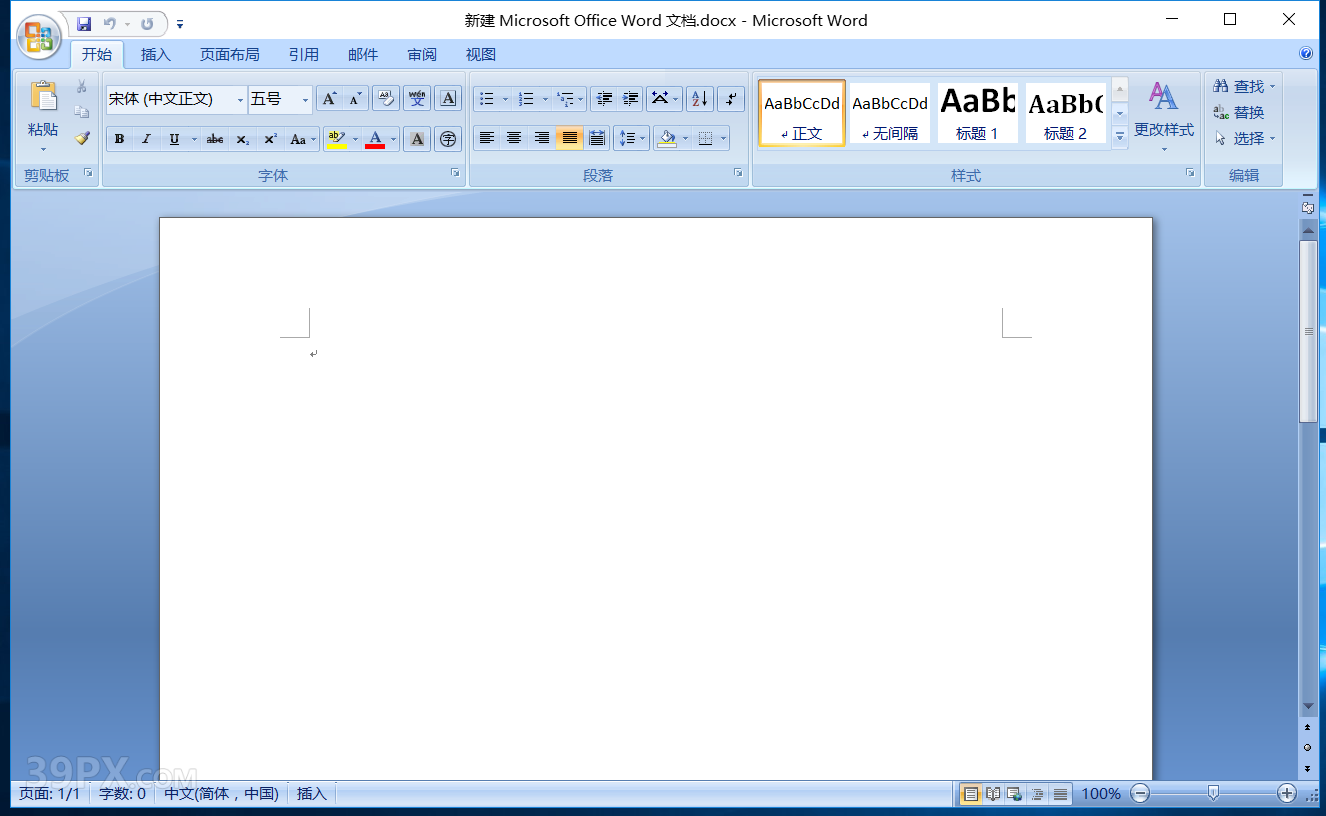Click the 选择 button

click(x=1245, y=139)
